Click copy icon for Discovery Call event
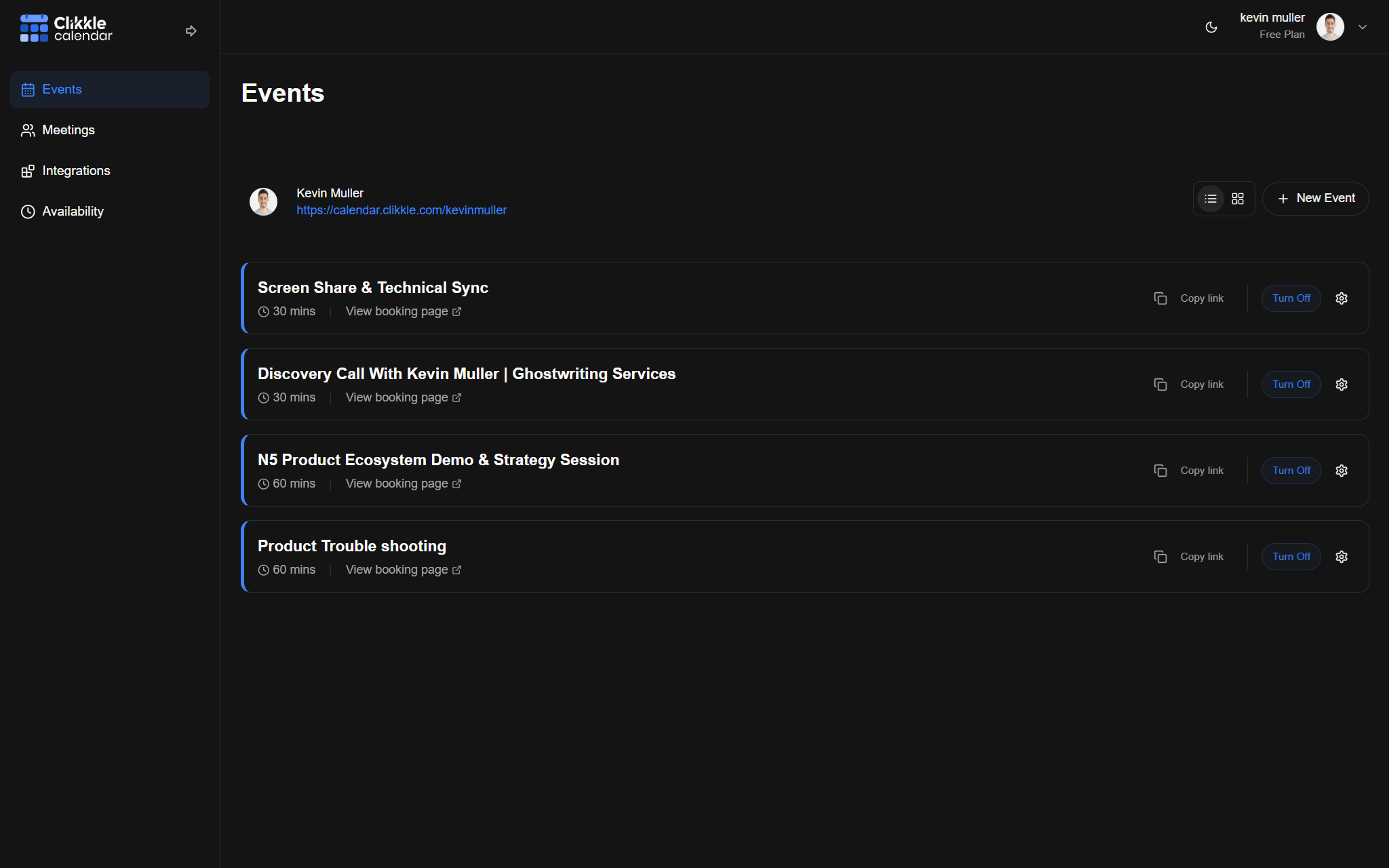This screenshot has width=1389, height=868. click(1160, 384)
